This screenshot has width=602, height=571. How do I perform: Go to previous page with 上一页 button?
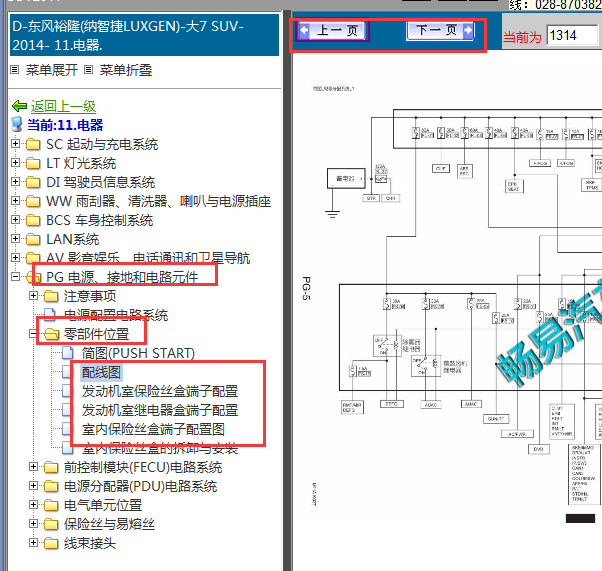pyautogui.click(x=332, y=30)
